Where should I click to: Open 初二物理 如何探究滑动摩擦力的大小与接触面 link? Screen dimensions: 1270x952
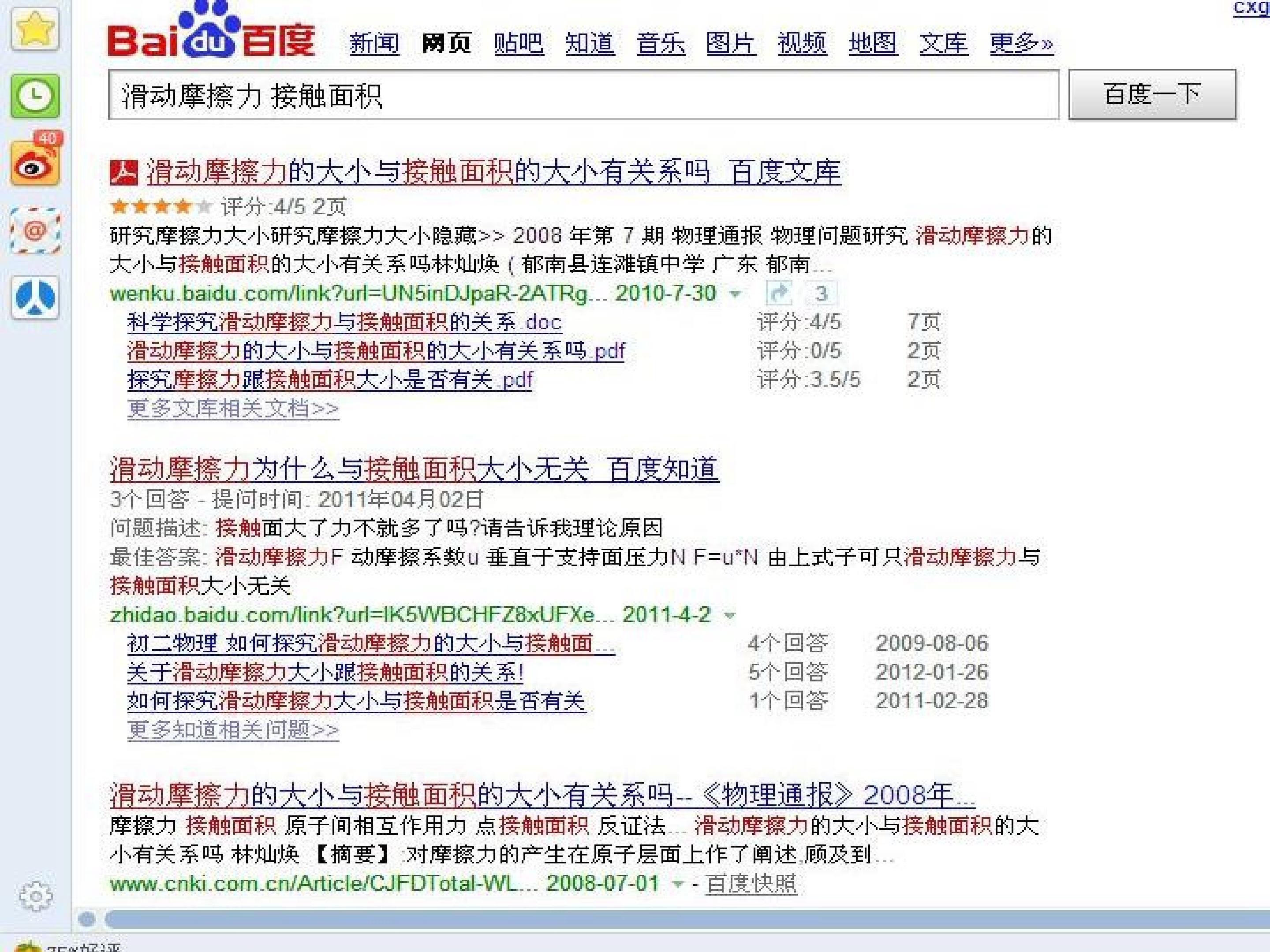pyautogui.click(x=371, y=643)
